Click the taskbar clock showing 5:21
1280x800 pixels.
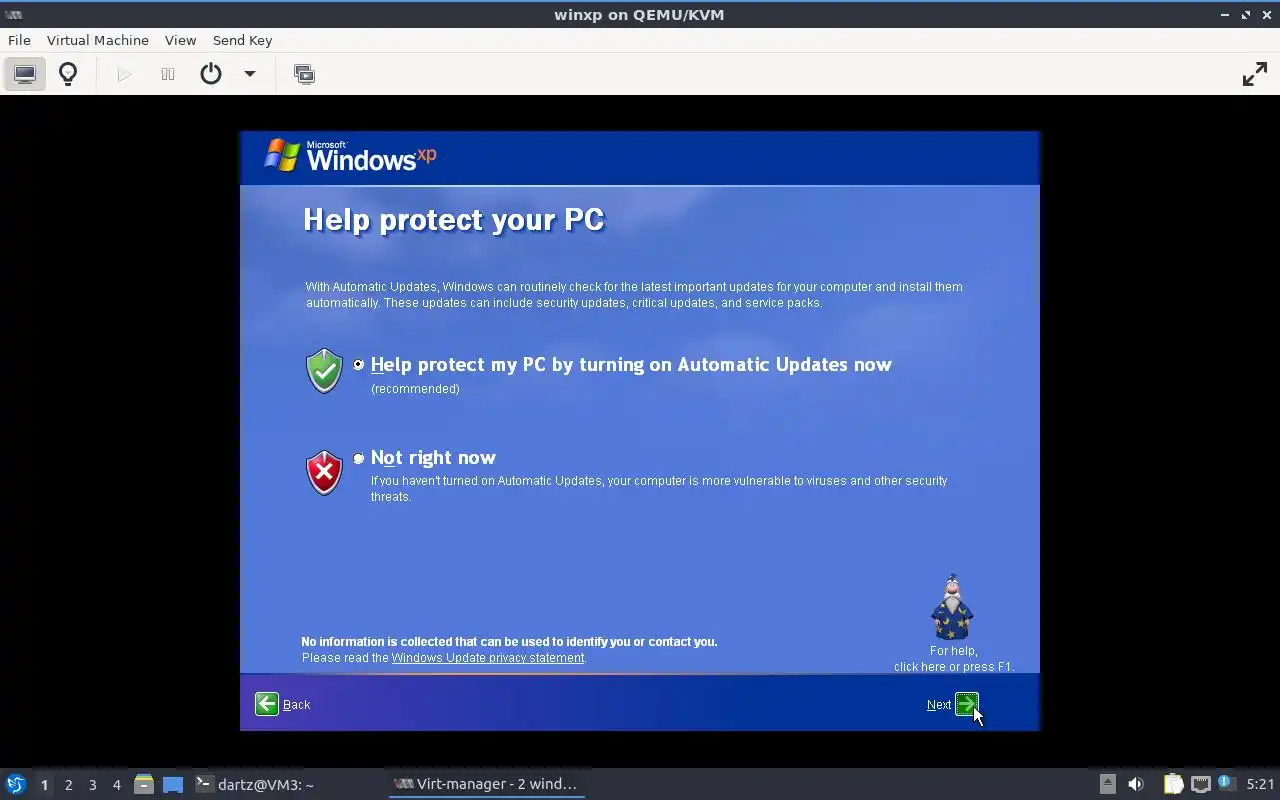coord(1260,784)
